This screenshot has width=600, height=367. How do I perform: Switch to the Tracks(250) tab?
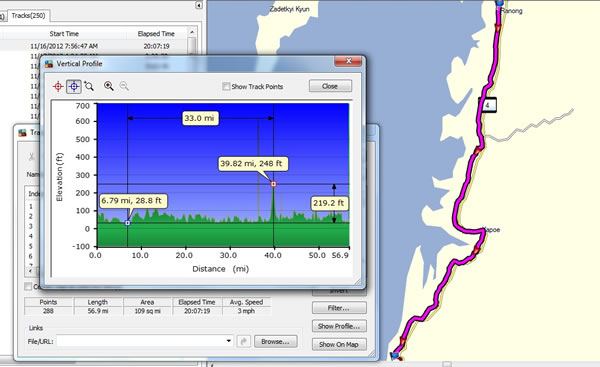[28, 16]
